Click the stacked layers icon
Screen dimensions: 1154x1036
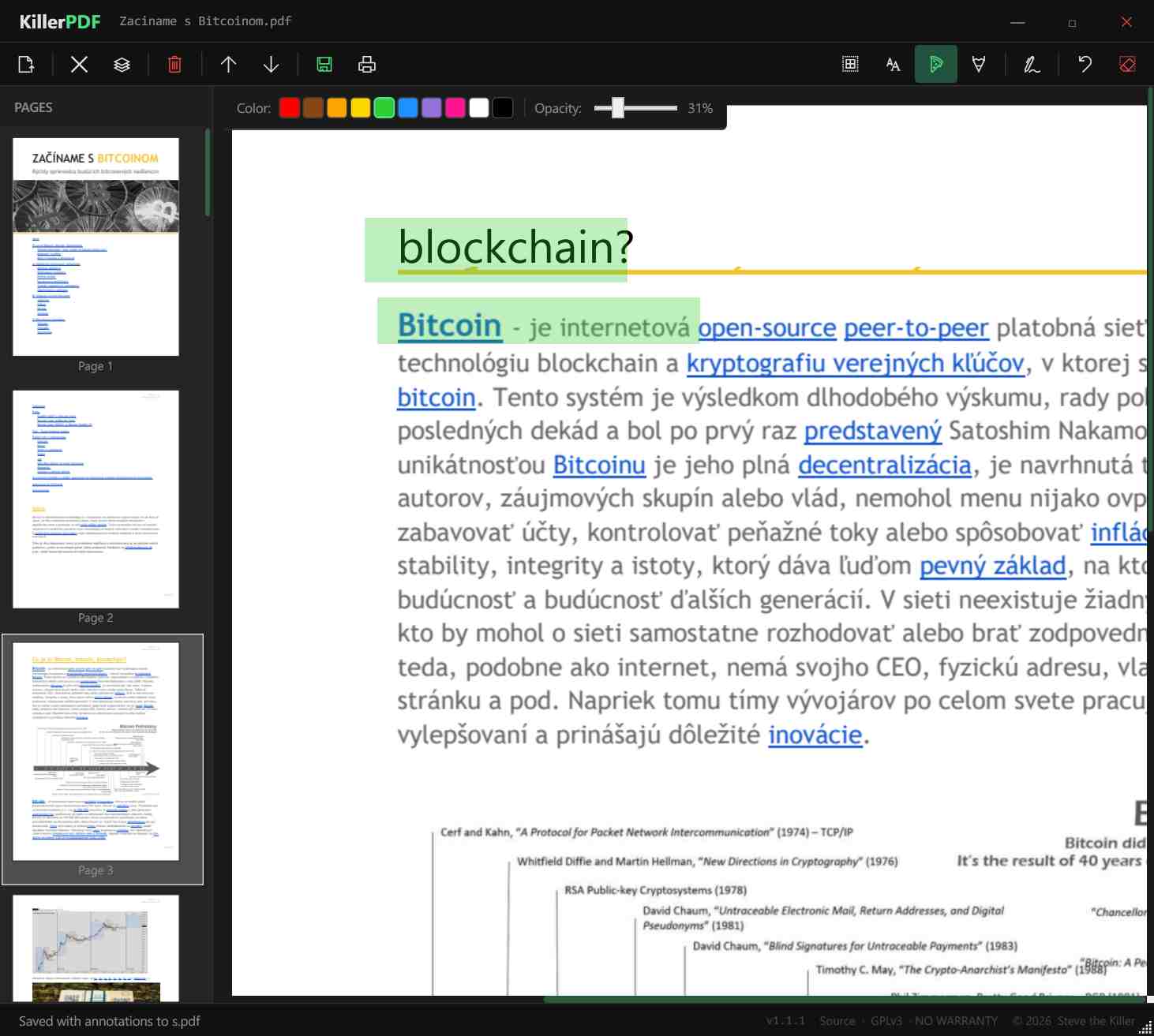coord(122,65)
